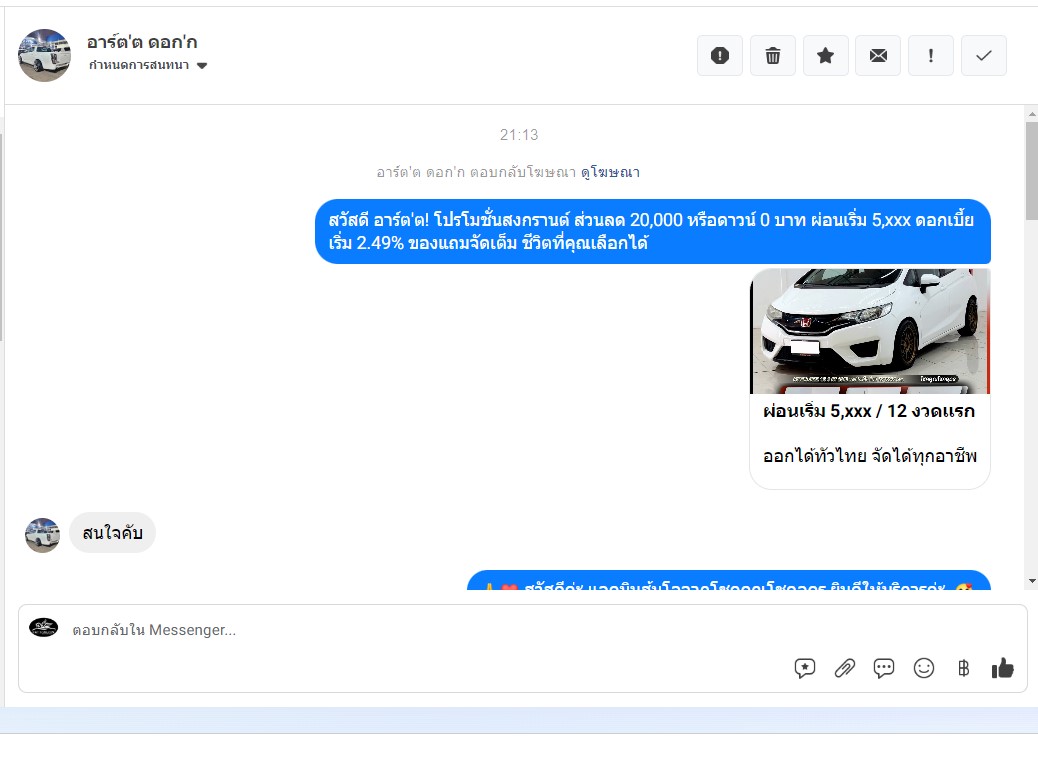Click the ad text ออกได้ทั่วไทย จัดได้ทุกอาชีพ

coord(869,456)
